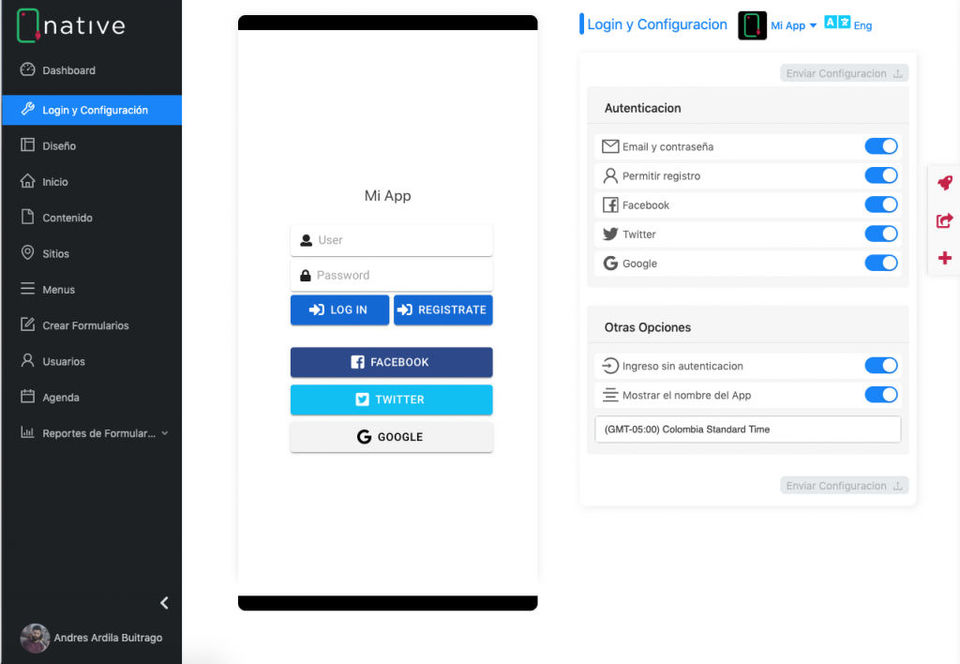Click the Usuarios person icon
This screenshot has height=664, width=960.
(28, 360)
